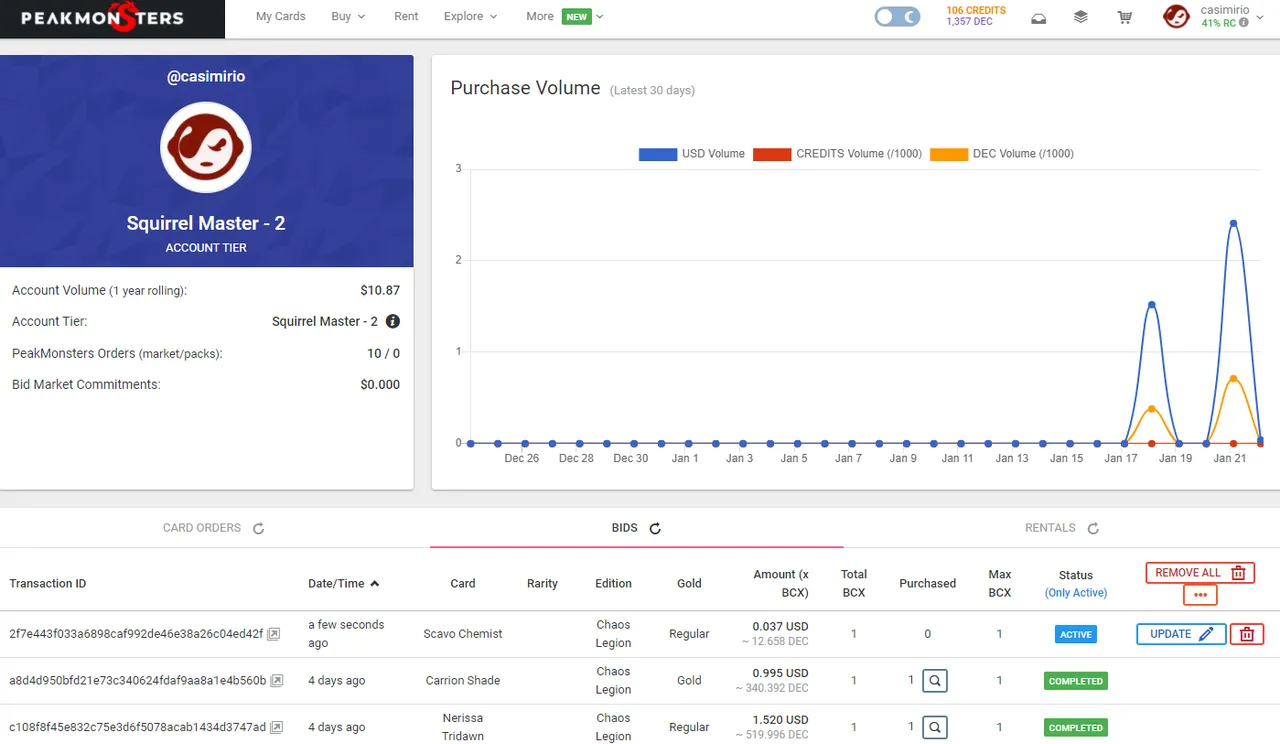This screenshot has width=1280, height=744.
Task: Click the Max BCX column header
Action: pos(1000,583)
